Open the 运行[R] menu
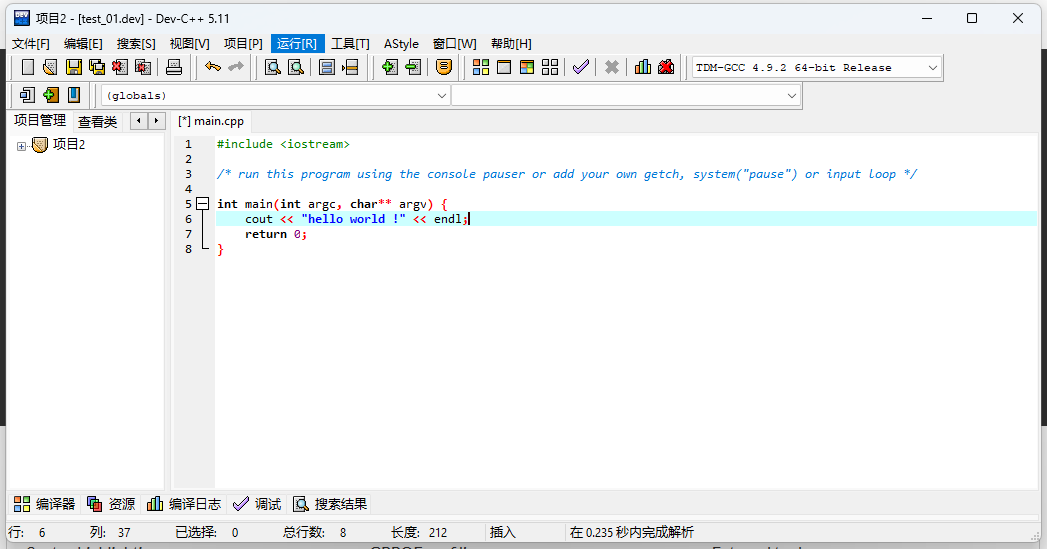The height and width of the screenshot is (549, 1047). point(297,43)
